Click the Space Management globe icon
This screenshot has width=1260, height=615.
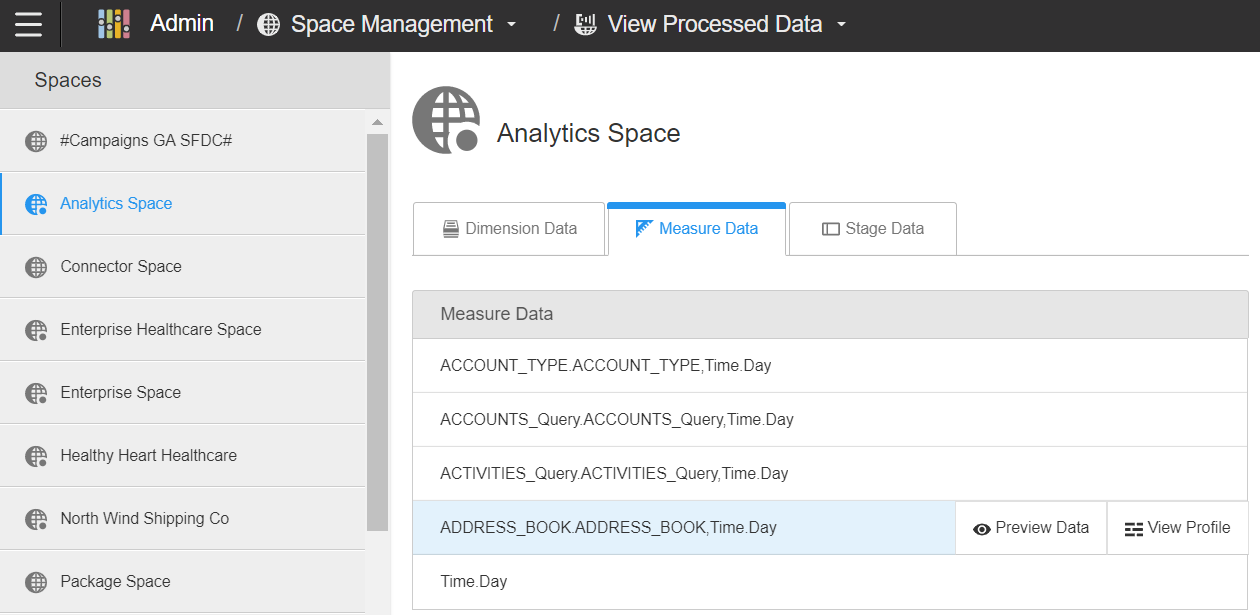coord(269,25)
